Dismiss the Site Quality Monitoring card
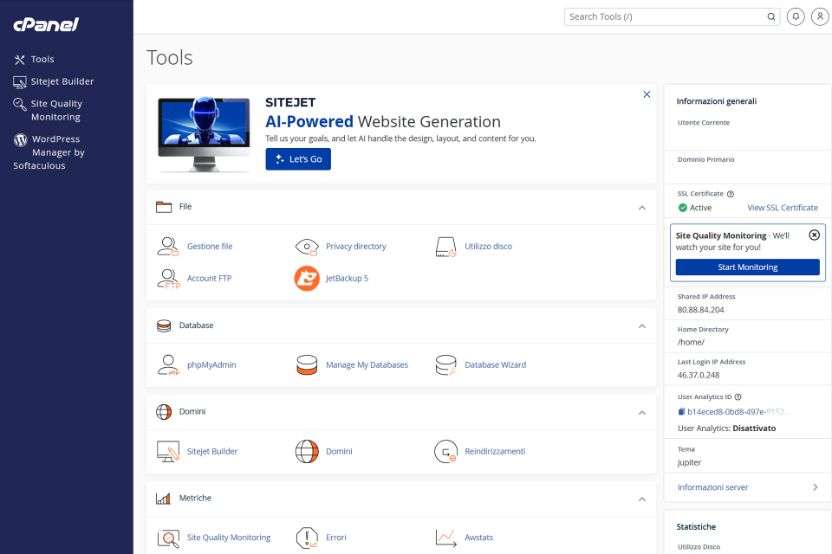The height and width of the screenshot is (554, 832). point(814,235)
